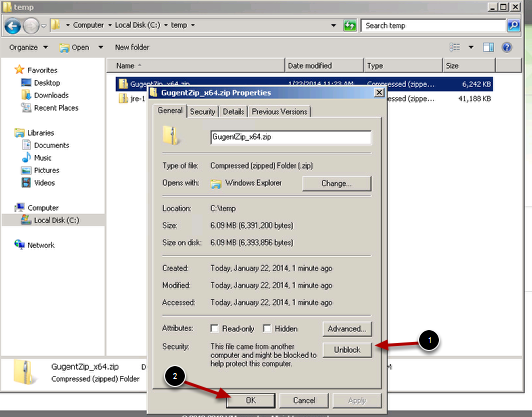
Task: Click the Open toolbar button
Action: click(x=74, y=48)
